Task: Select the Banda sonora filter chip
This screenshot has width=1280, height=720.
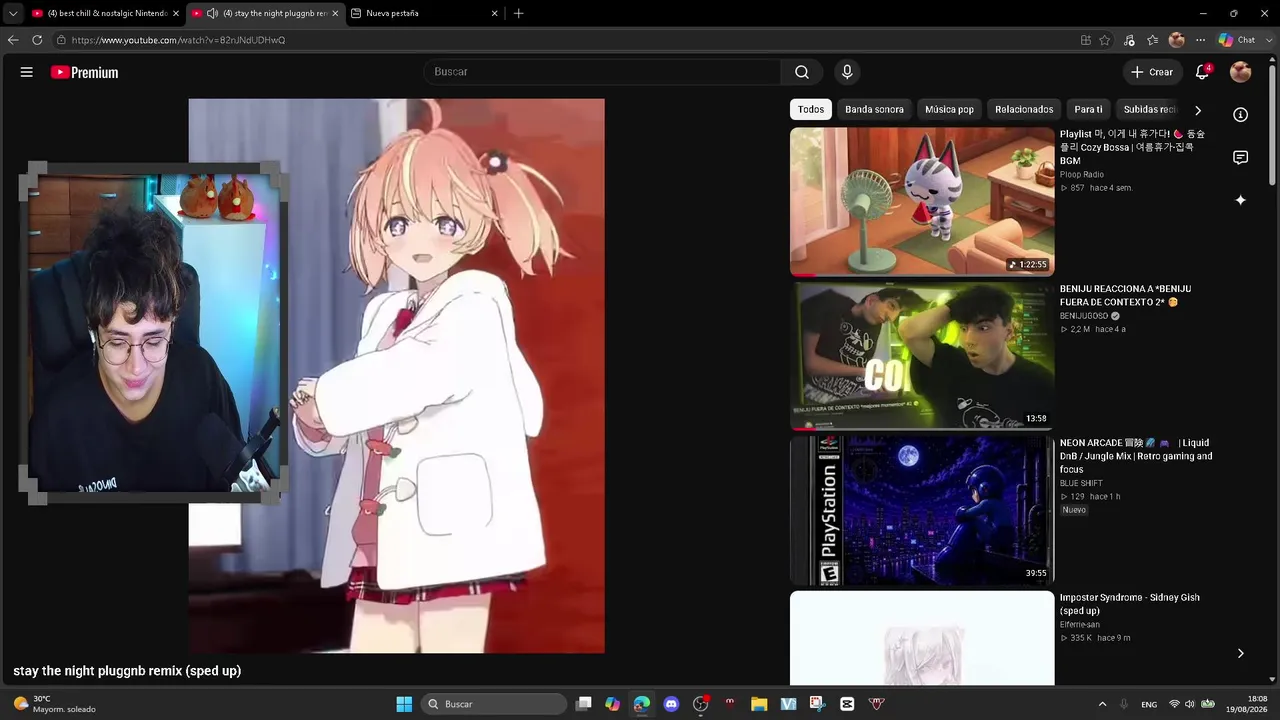Action: (x=874, y=109)
